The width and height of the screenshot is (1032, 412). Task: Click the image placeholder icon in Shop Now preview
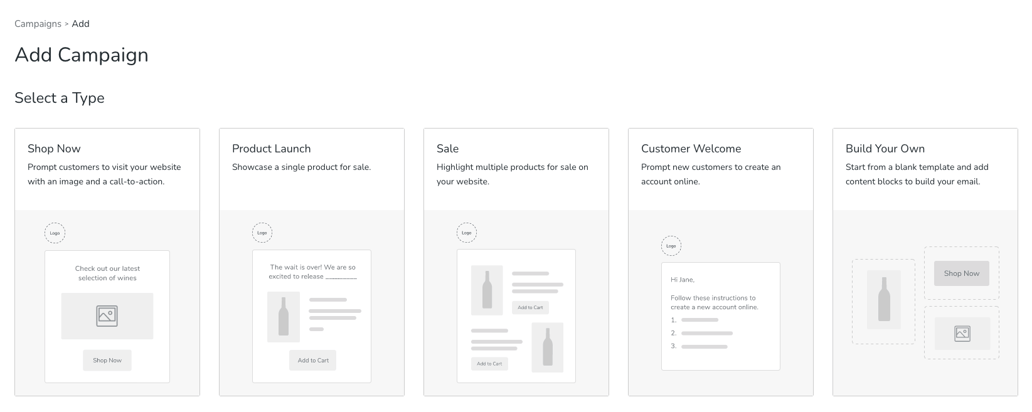[x=107, y=316]
